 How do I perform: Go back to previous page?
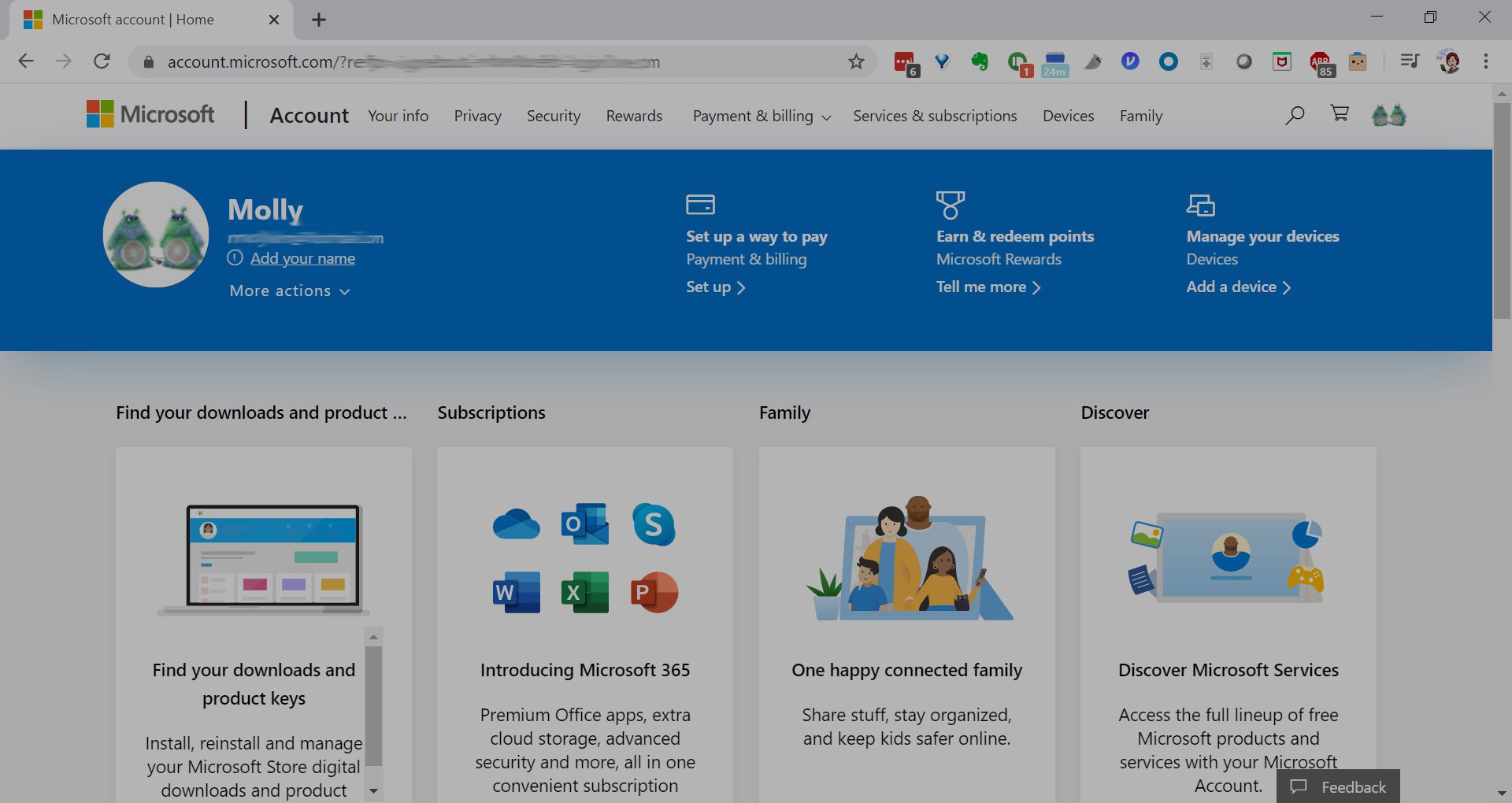click(x=26, y=61)
